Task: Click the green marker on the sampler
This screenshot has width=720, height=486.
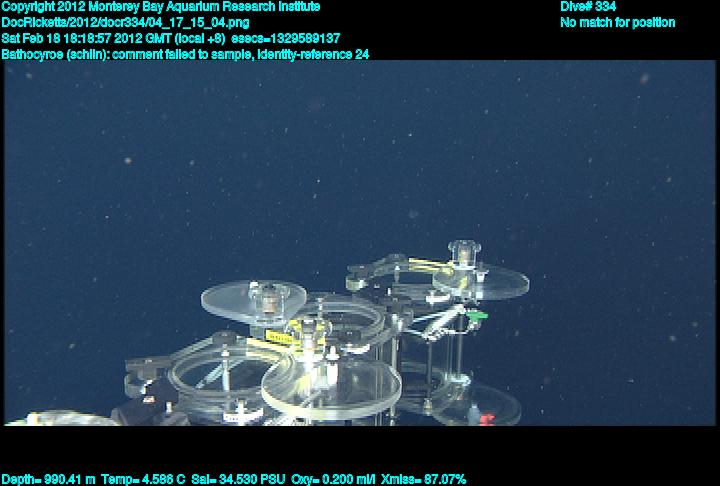Action: tap(478, 316)
